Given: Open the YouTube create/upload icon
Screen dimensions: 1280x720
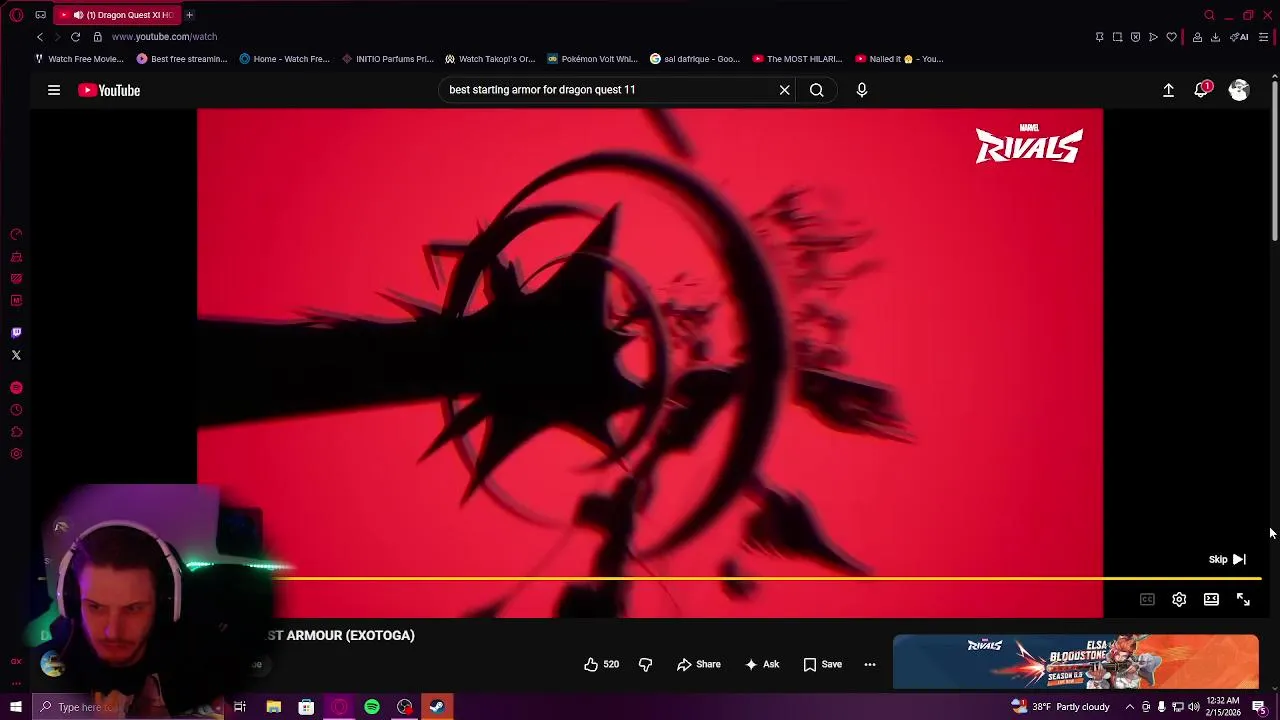Looking at the screenshot, I should coord(1168,90).
